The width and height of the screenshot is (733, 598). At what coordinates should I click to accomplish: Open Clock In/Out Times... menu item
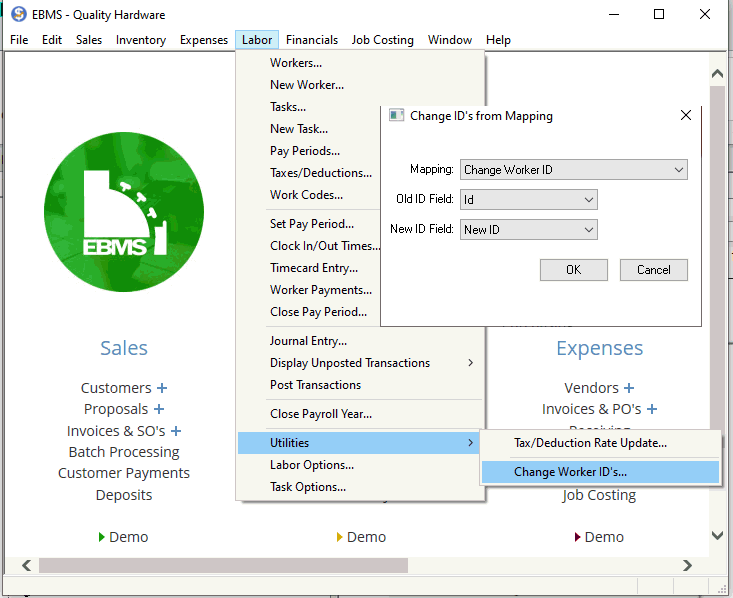click(325, 245)
